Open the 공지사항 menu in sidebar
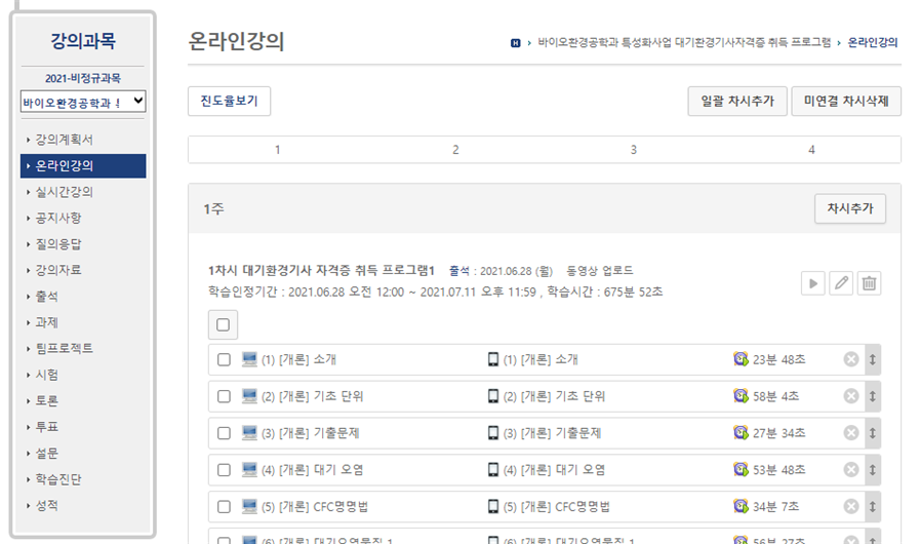Screen dimensions: 920x544 tap(58, 217)
